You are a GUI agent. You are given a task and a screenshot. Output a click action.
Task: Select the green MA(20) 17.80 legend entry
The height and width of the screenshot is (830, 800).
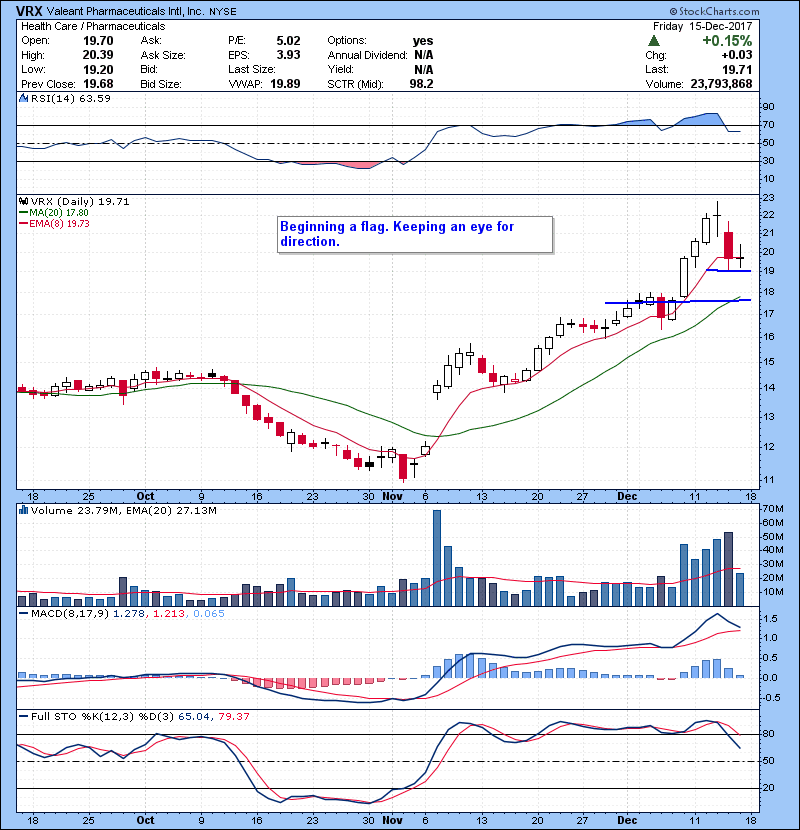(x=53, y=212)
